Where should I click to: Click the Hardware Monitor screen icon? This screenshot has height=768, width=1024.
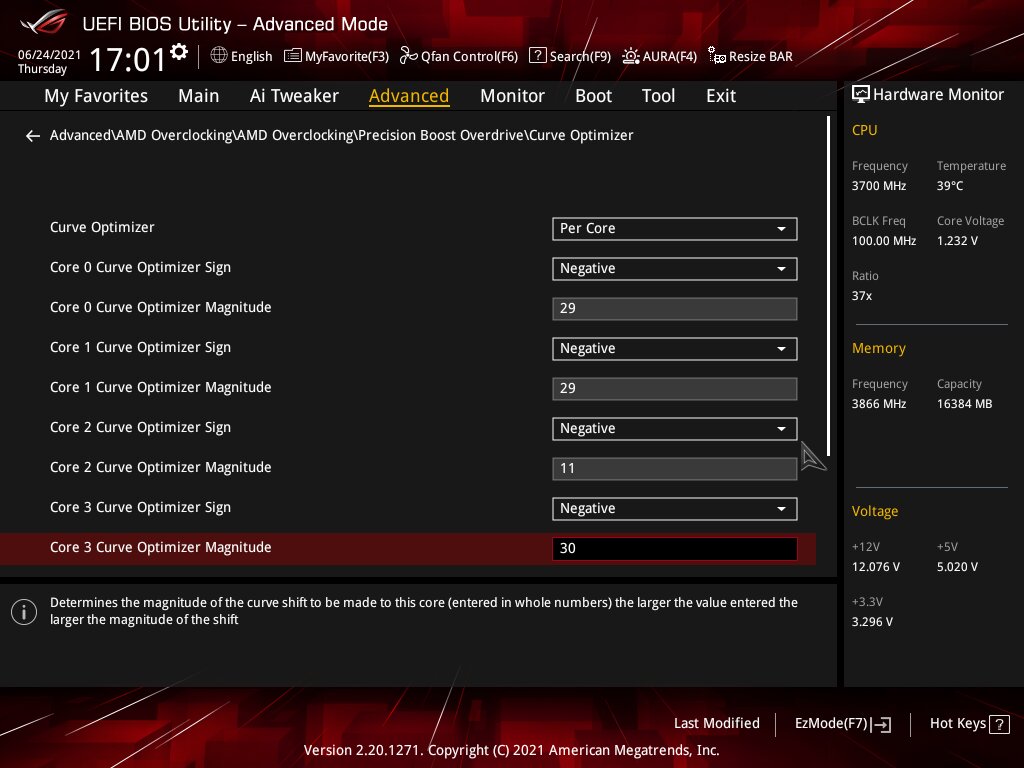point(861,95)
